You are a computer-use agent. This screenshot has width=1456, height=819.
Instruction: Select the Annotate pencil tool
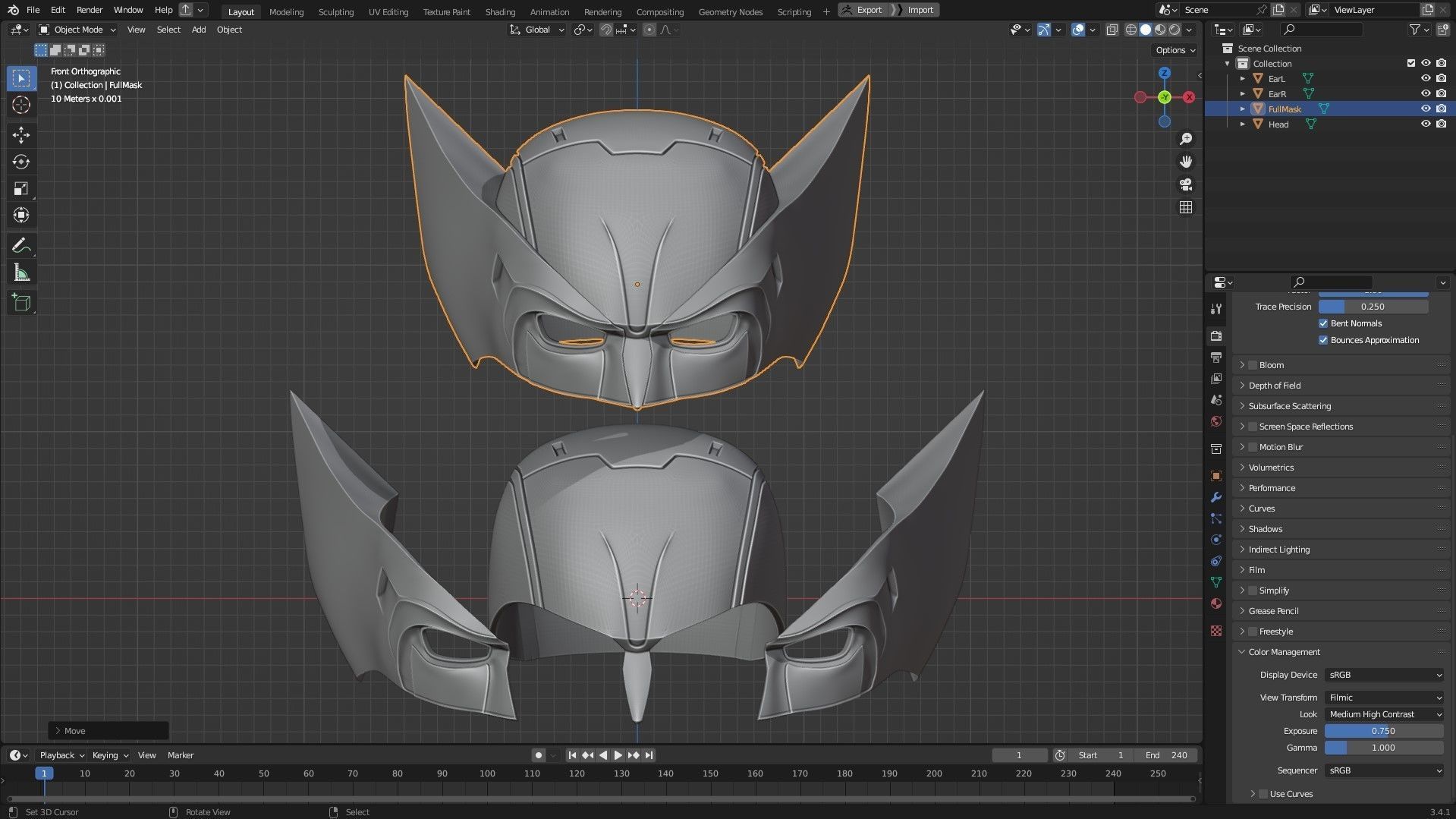coord(21,245)
